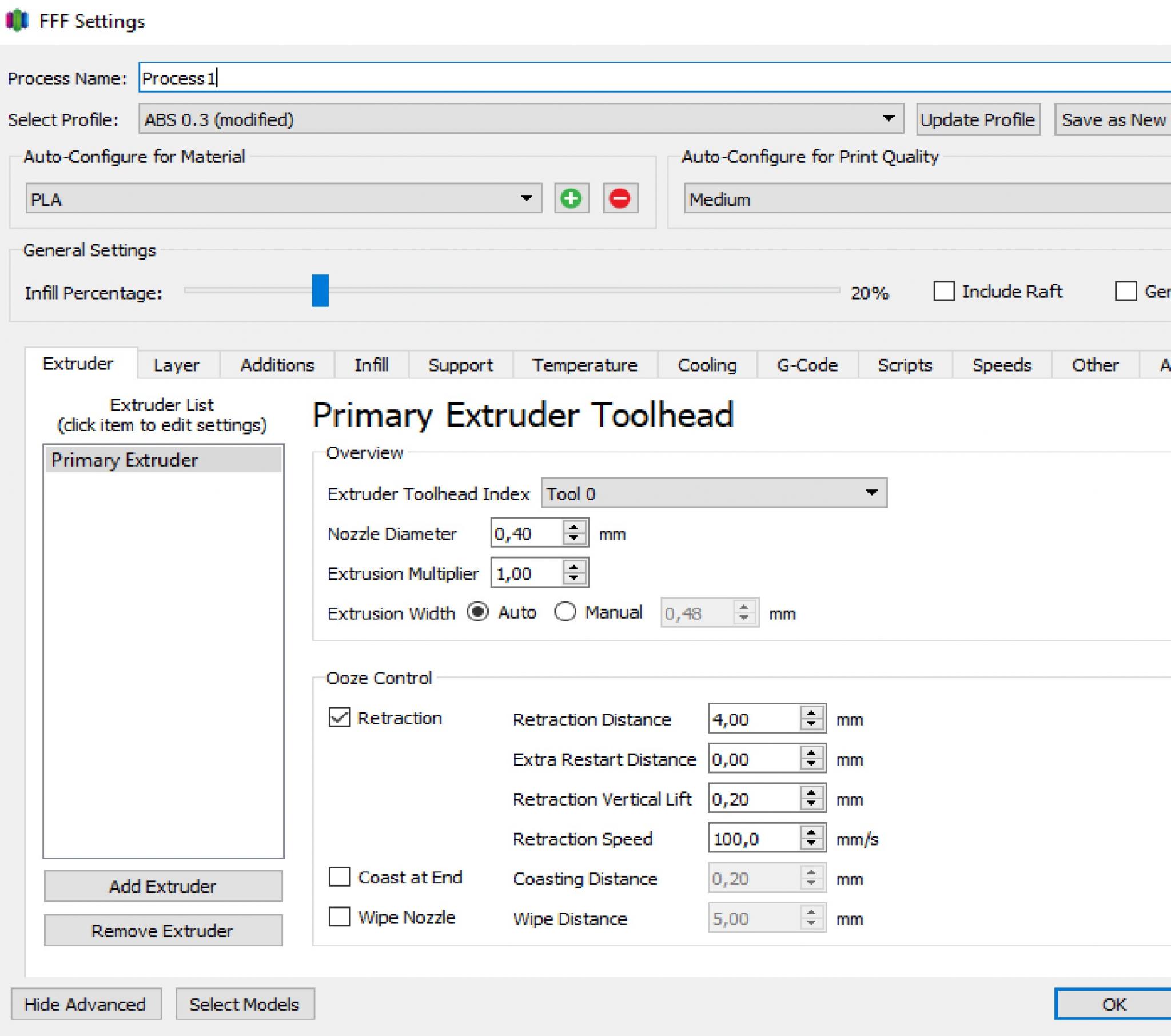Click the Update Profile button
1171x1036 pixels.
pos(977,119)
